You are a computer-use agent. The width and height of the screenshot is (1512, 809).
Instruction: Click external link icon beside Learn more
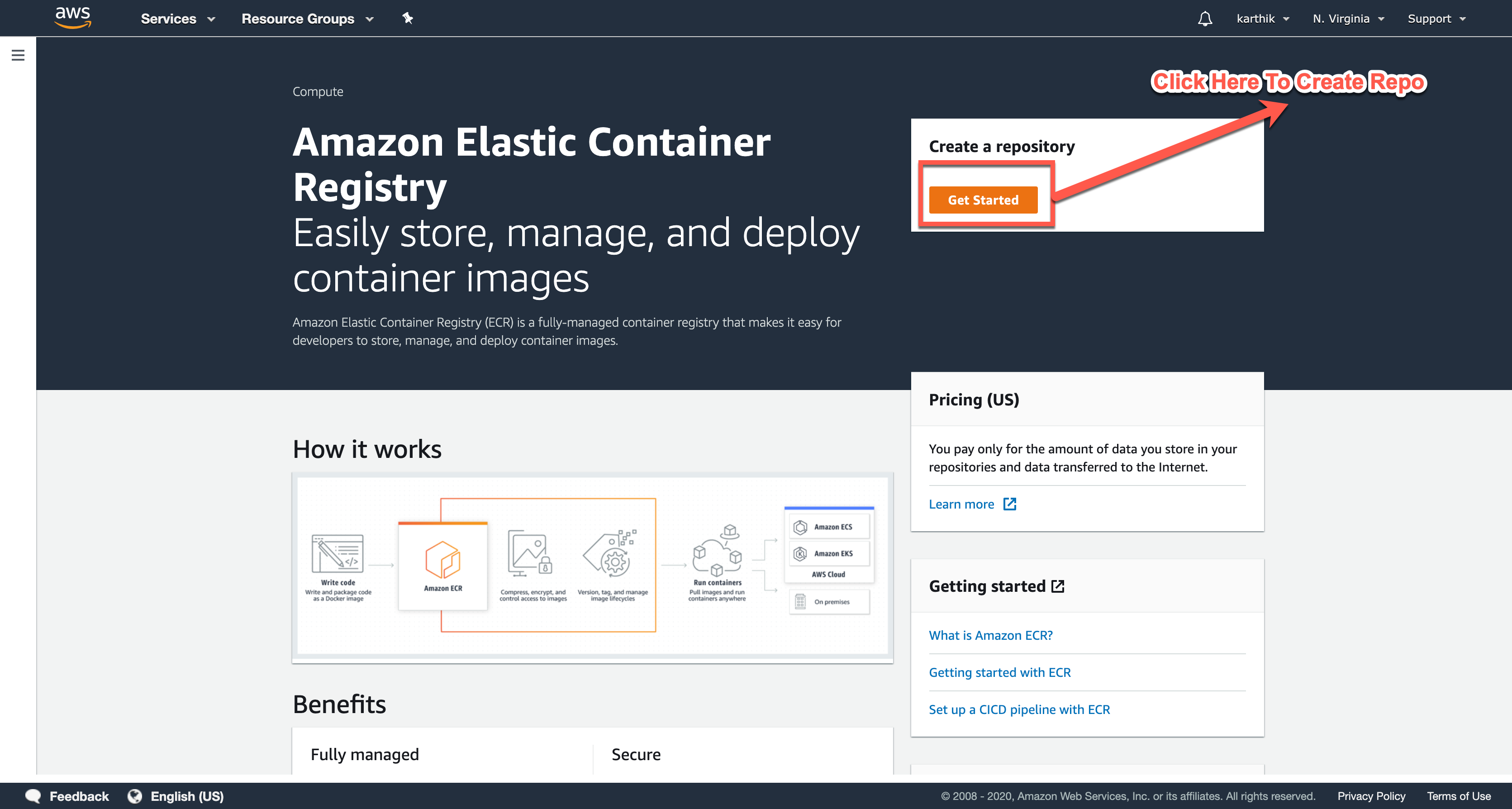1009,504
